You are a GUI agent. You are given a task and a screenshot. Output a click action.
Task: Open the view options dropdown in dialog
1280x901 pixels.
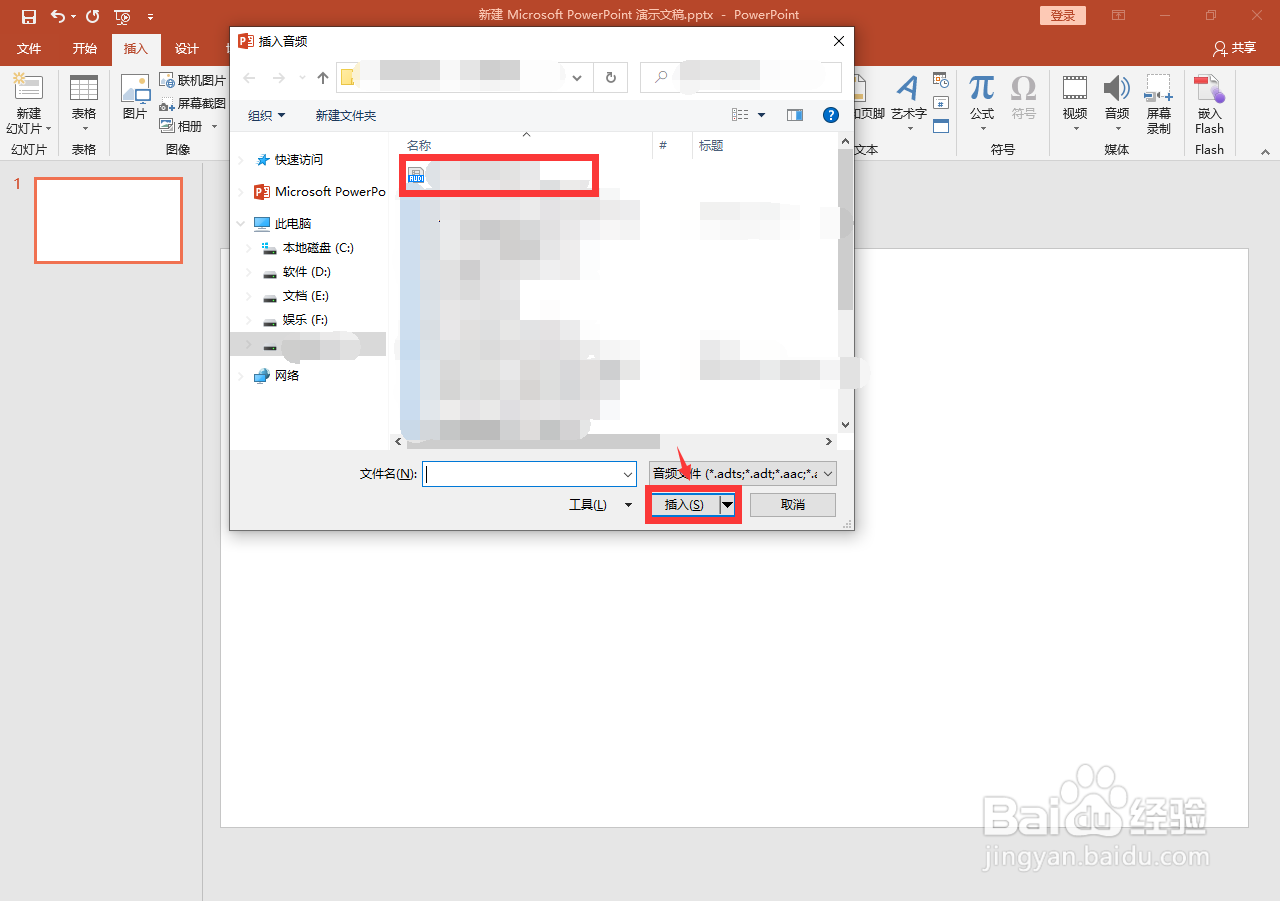point(761,115)
